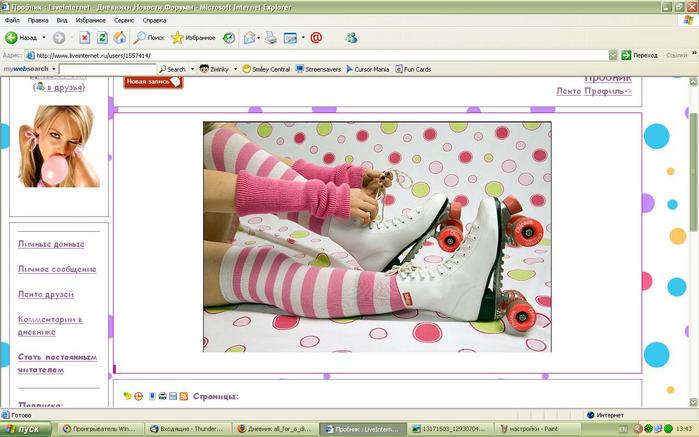Click the Личное сообщение sidebar link
The width and height of the screenshot is (699, 437).
(x=57, y=269)
